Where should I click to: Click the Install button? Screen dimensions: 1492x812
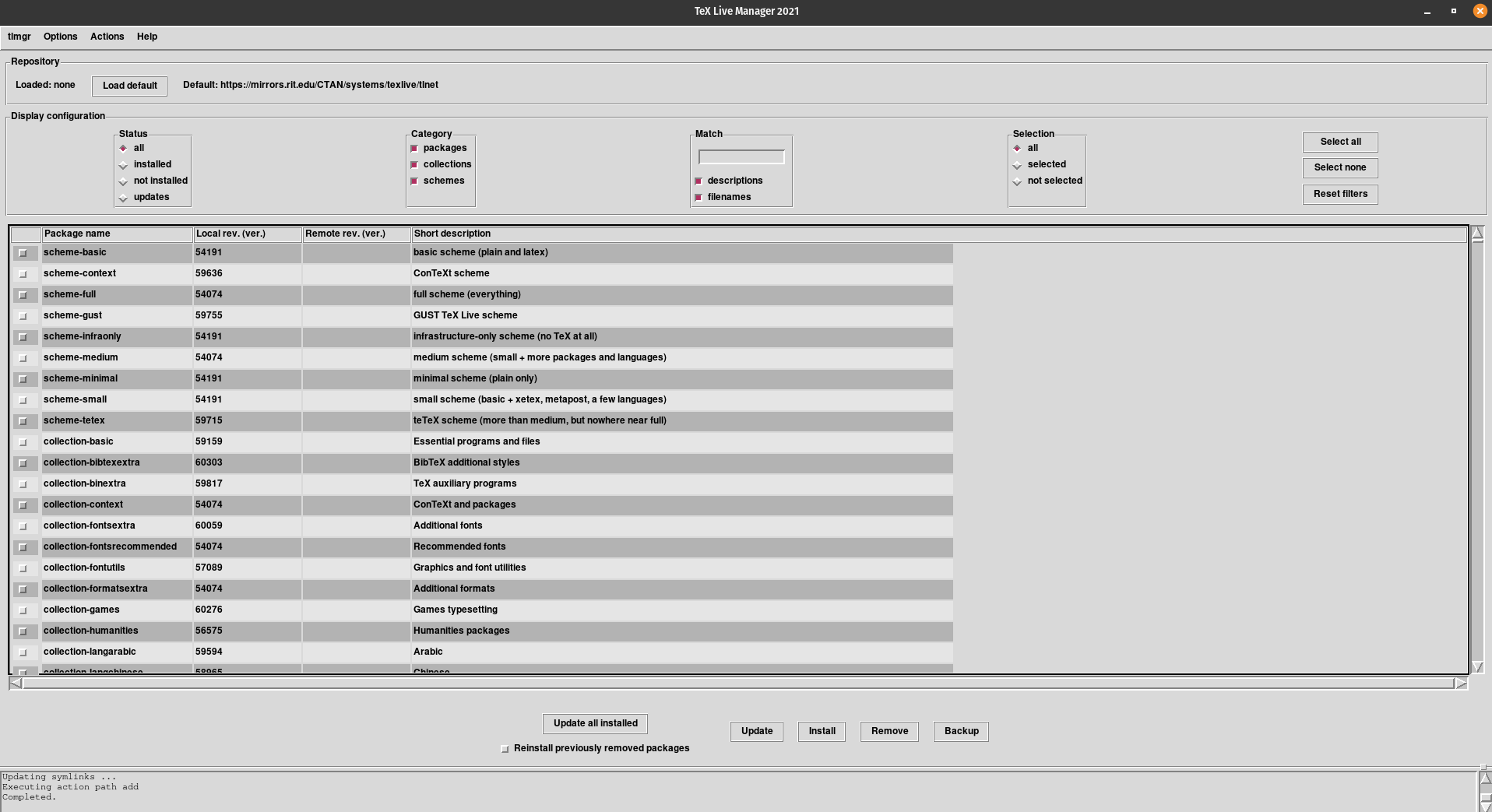tap(822, 731)
